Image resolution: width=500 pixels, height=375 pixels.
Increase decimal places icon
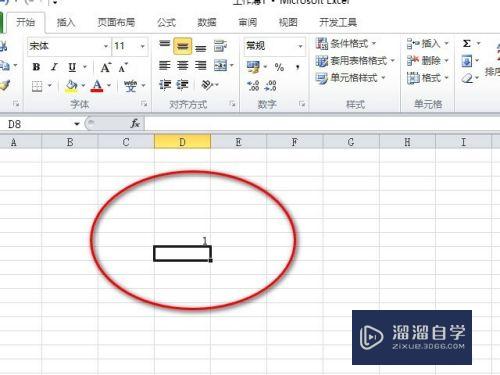point(253,86)
